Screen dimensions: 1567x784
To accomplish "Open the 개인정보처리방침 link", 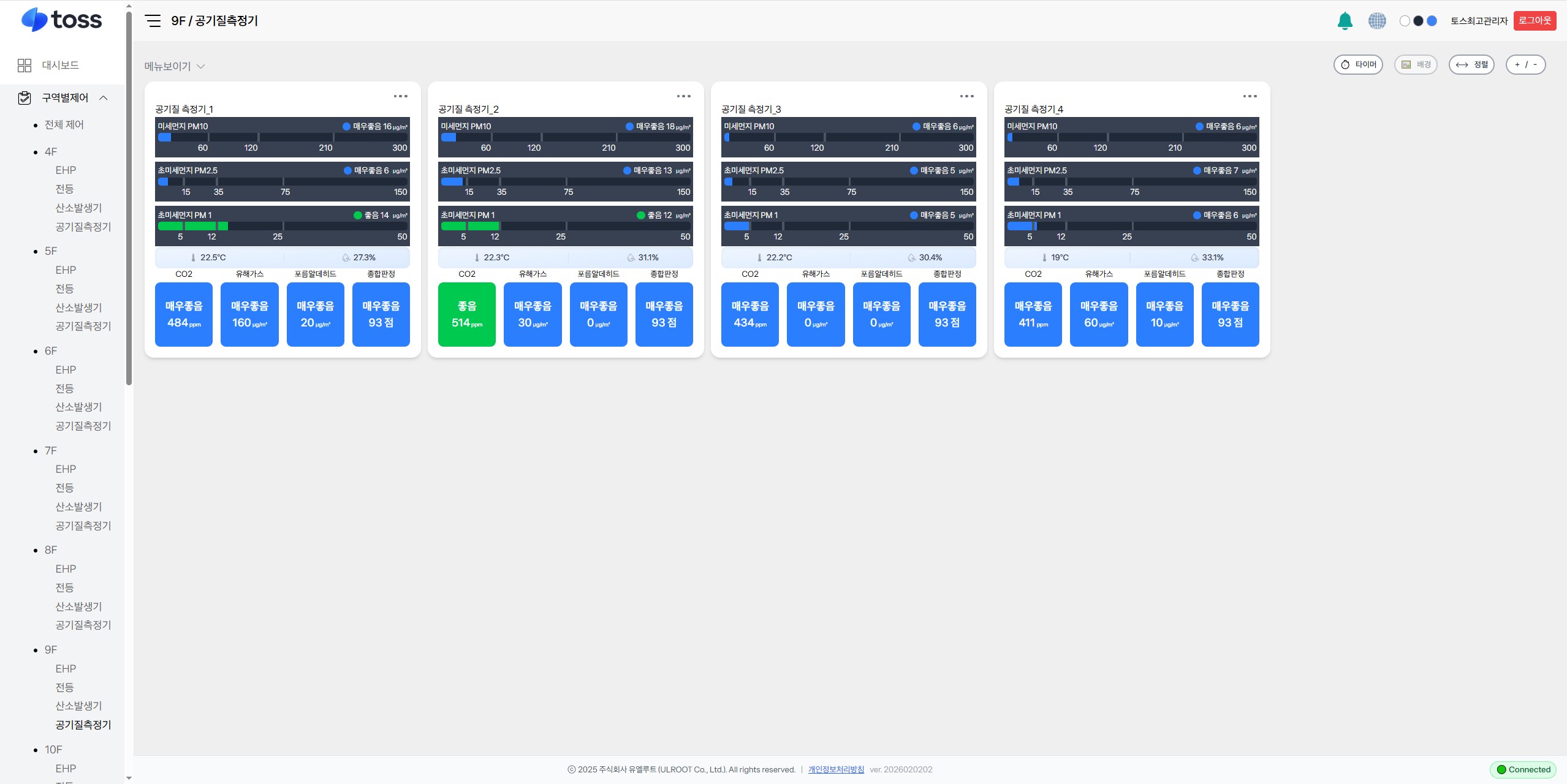I will click(x=836, y=770).
